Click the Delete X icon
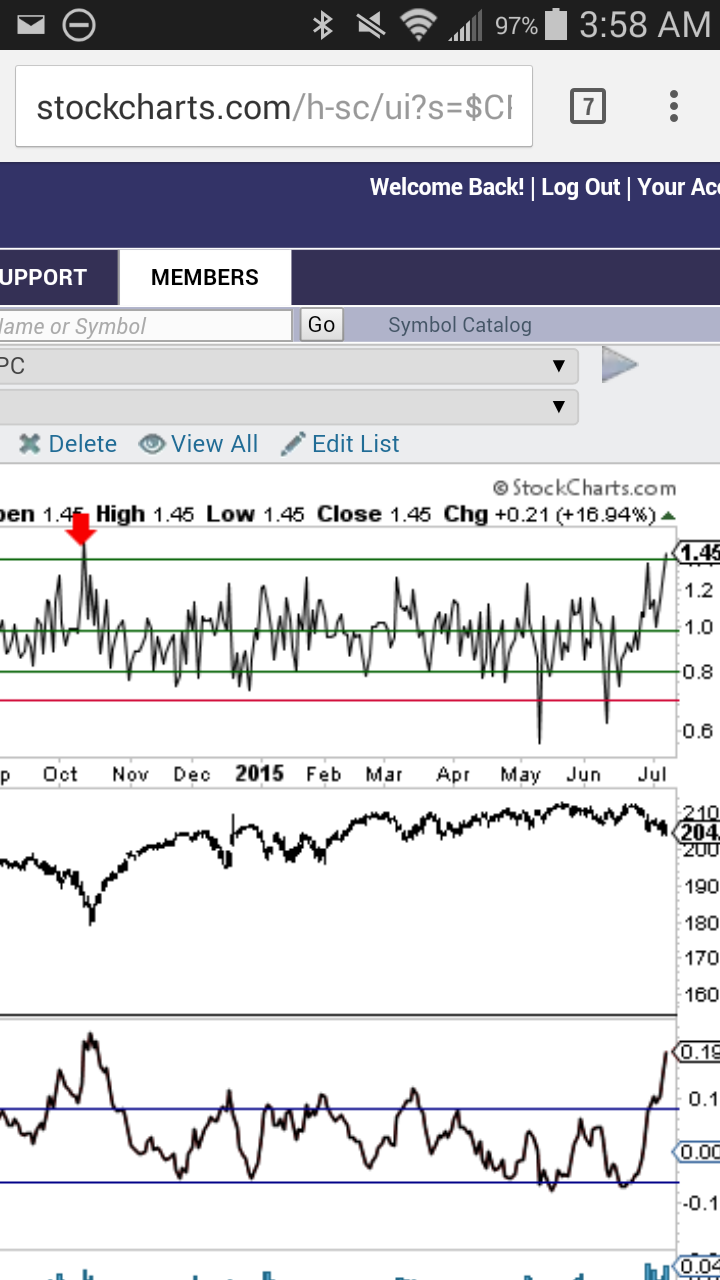Screen dimensions: 720x1280 30,444
